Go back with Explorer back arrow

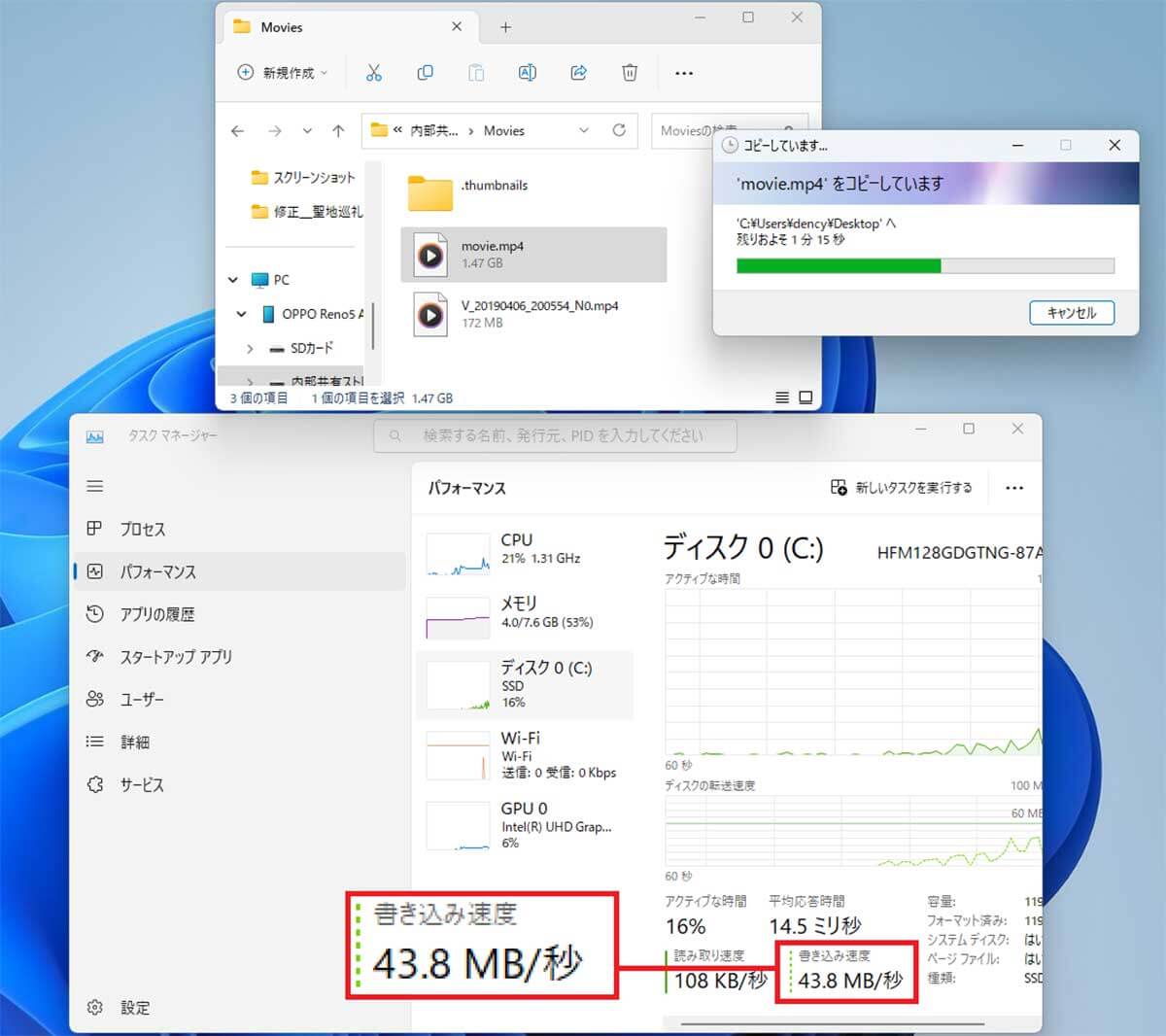tap(238, 131)
